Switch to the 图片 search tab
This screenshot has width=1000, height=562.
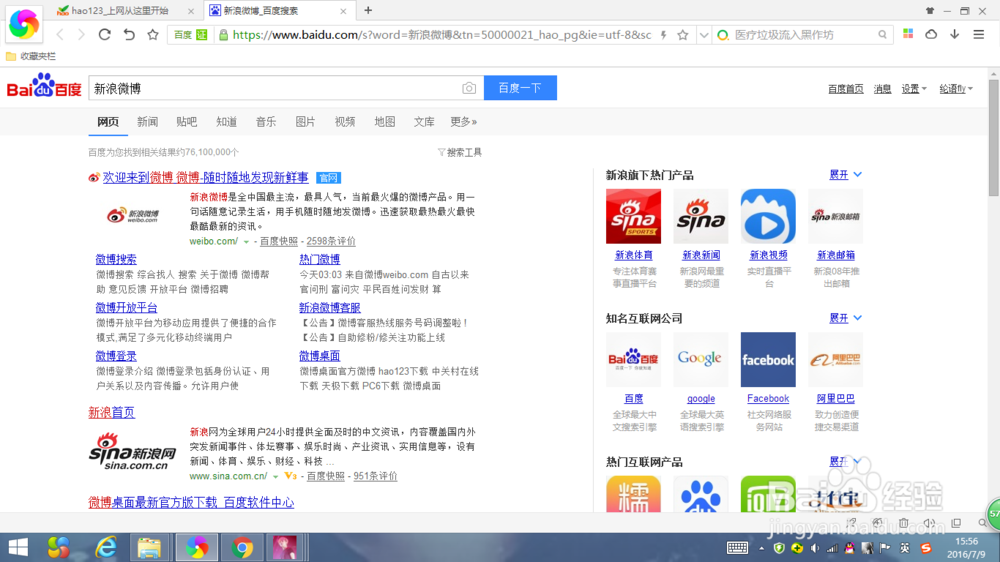305,122
